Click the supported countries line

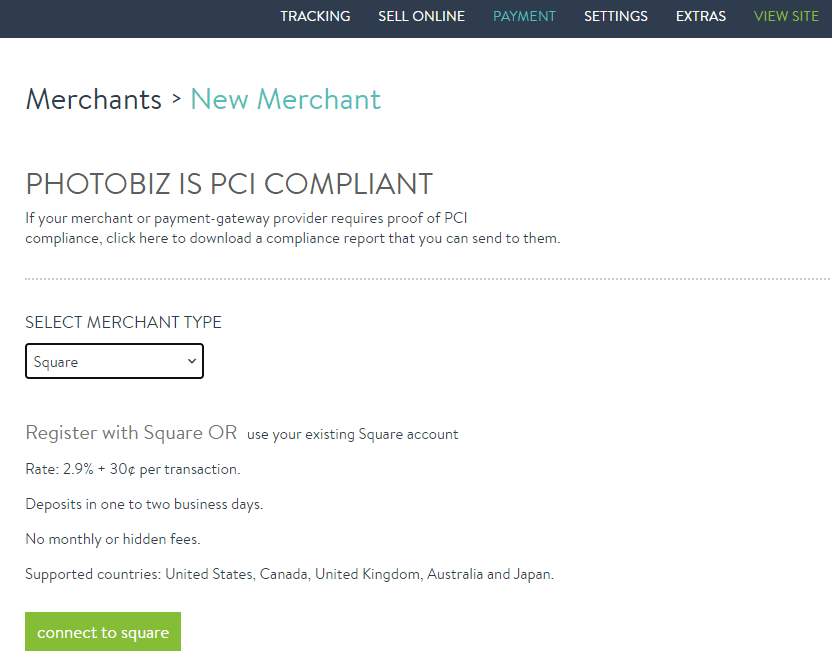point(289,574)
